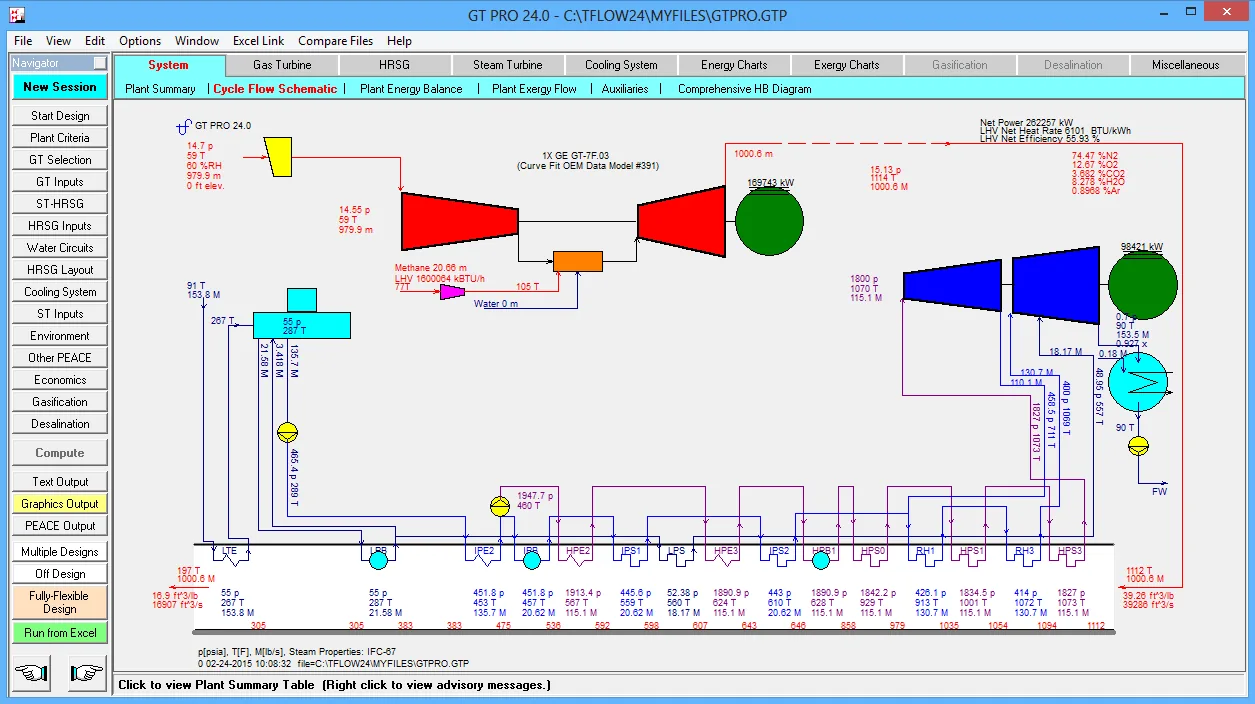Screen dimensions: 1255x704
Task: Select the red gas turbine compressor icon
Action: 459,221
